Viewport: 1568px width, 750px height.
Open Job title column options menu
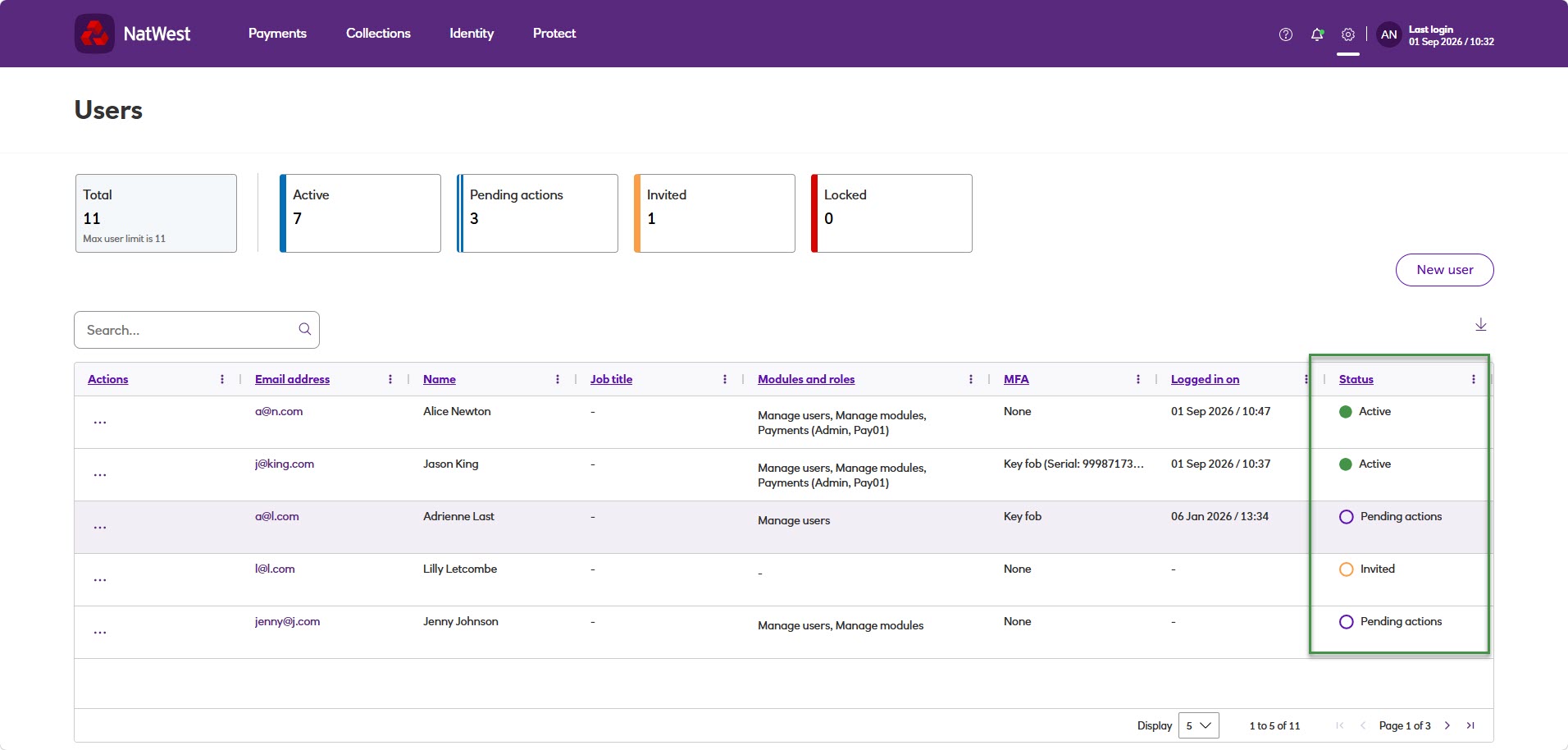[725, 379]
